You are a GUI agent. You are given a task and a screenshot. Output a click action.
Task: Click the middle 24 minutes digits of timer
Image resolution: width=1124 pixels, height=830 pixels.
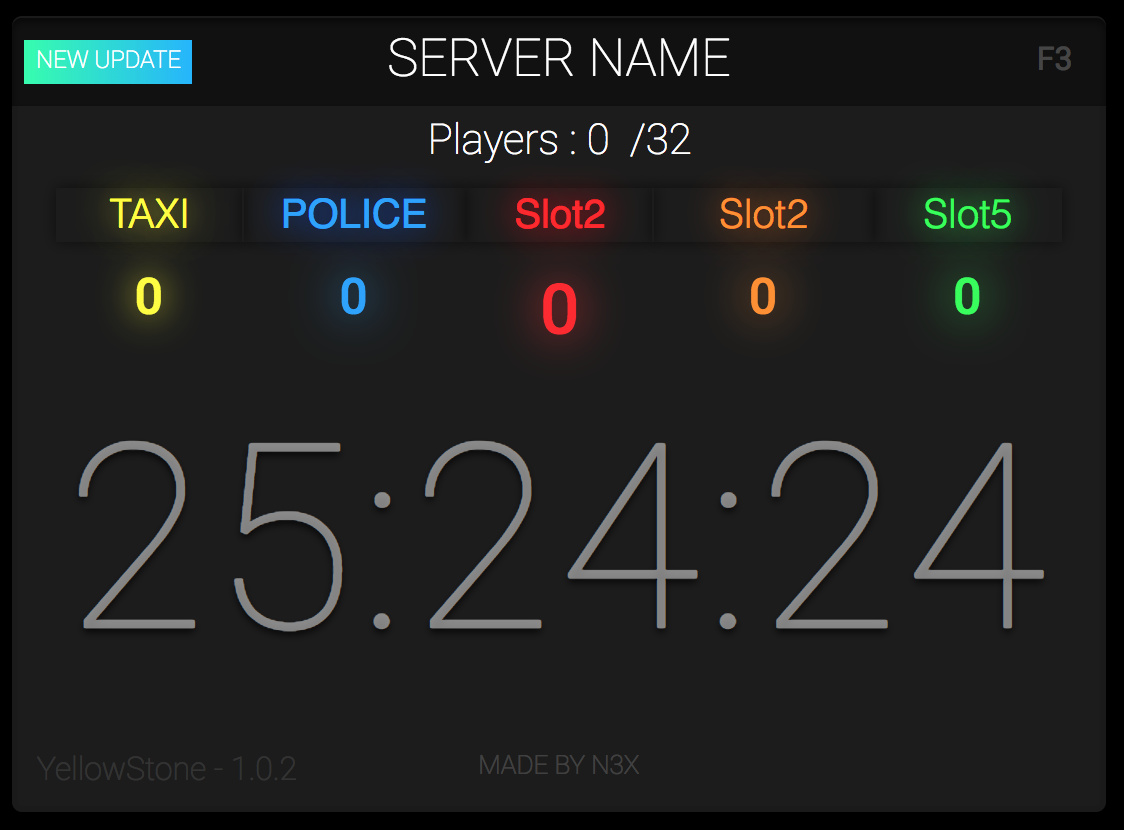[561, 536]
